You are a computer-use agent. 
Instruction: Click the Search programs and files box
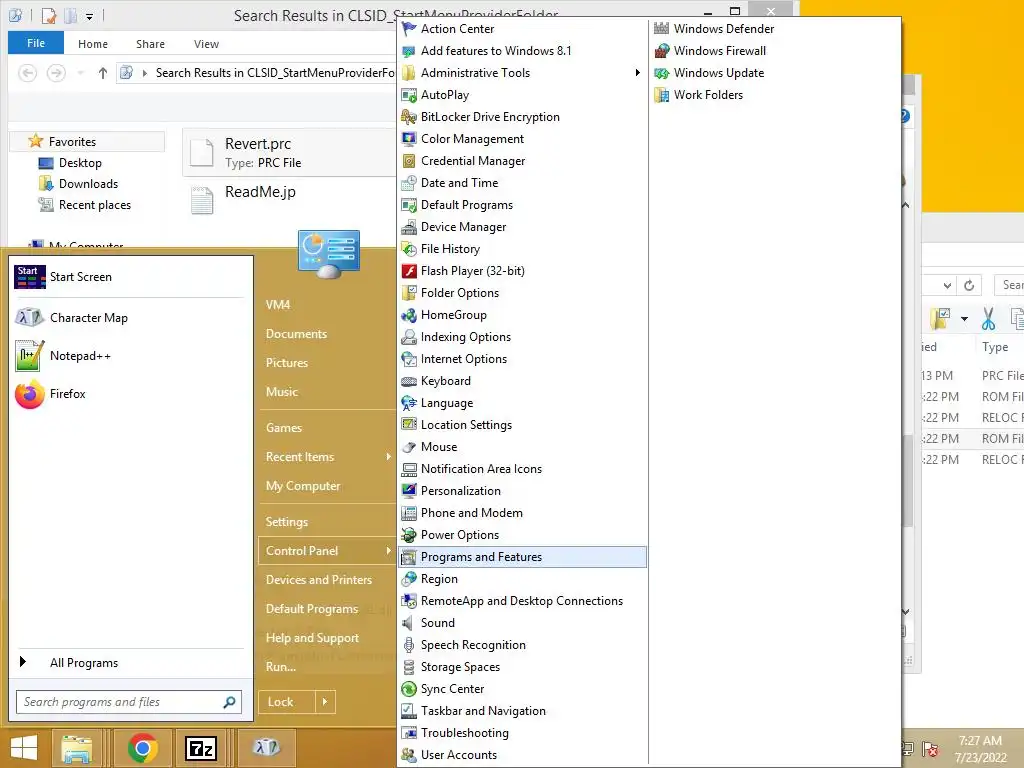pos(129,702)
